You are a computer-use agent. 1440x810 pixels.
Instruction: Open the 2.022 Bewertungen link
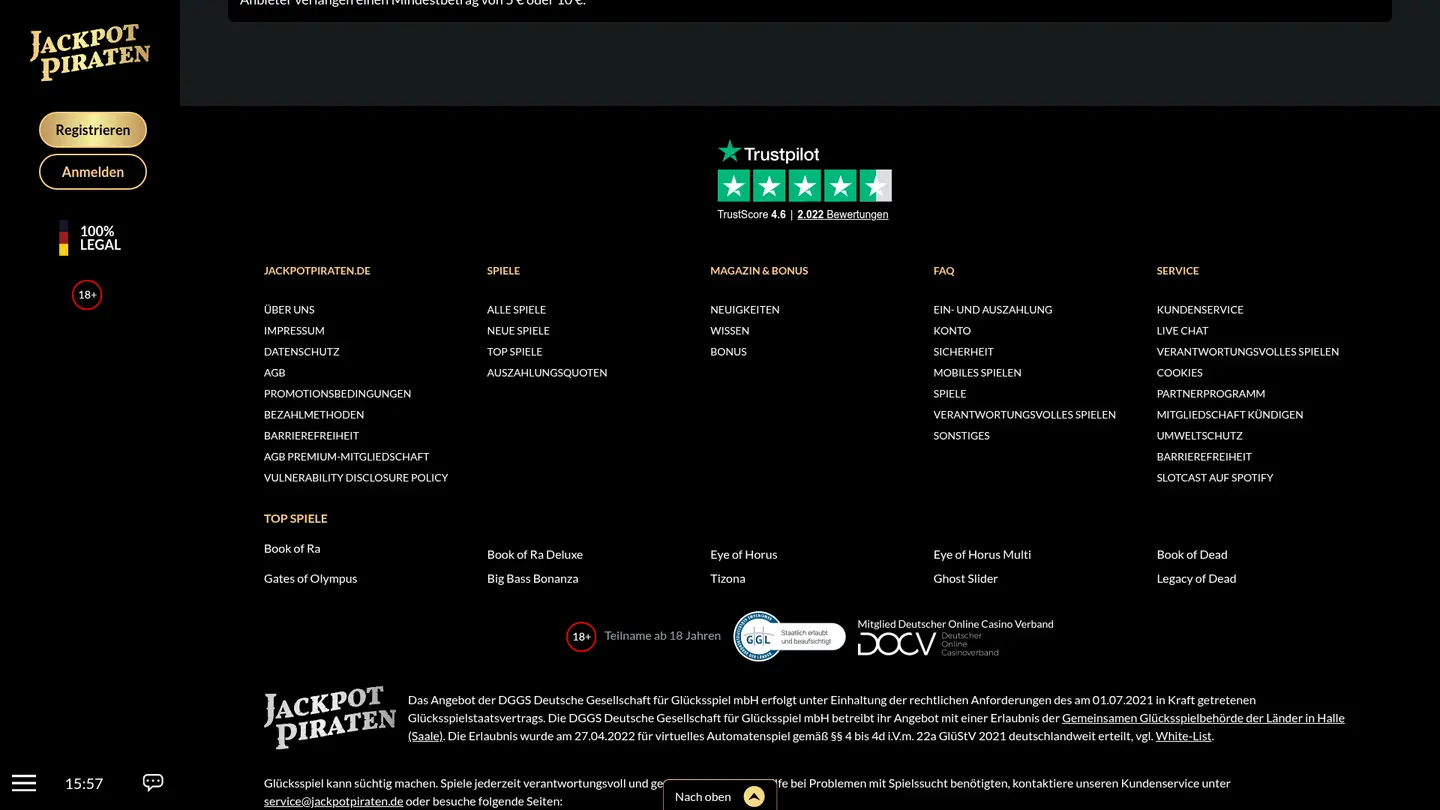click(x=842, y=215)
